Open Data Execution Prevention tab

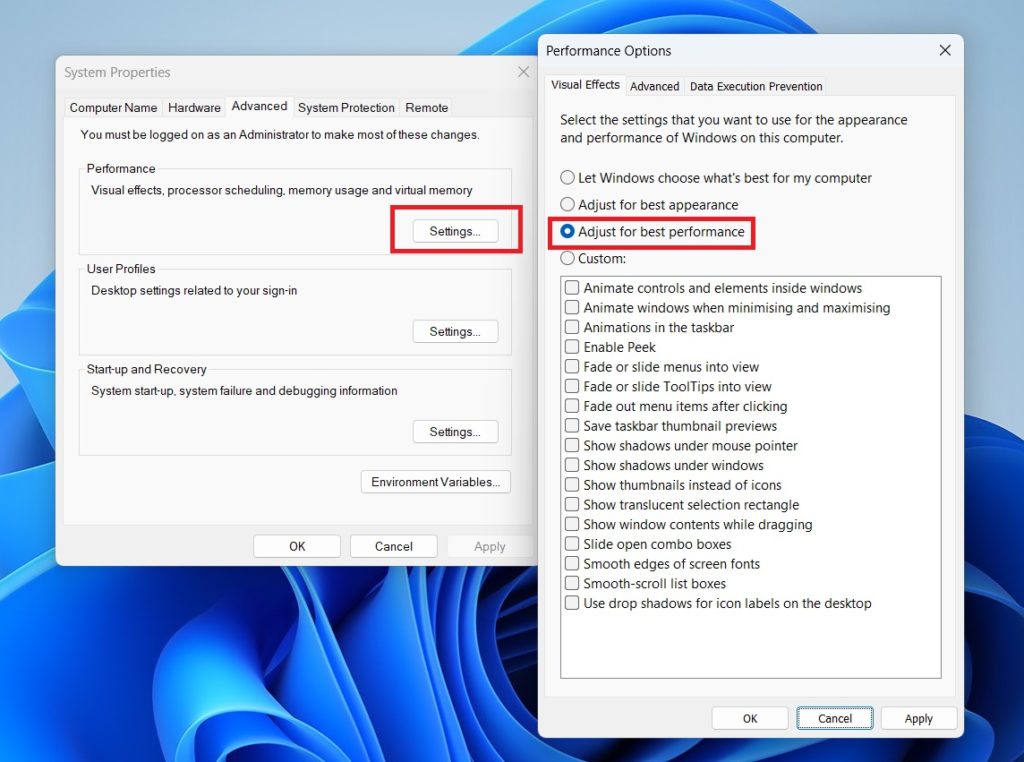coord(756,86)
